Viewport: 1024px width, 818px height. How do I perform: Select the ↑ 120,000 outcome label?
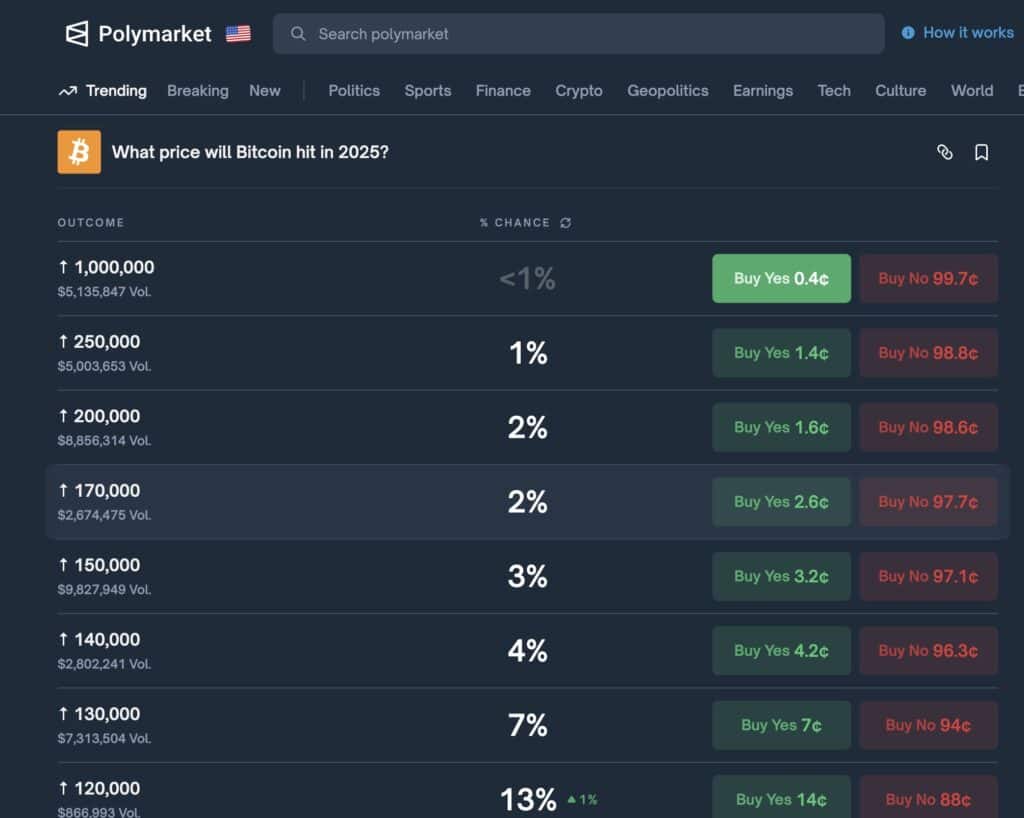pyautogui.click(x=99, y=788)
